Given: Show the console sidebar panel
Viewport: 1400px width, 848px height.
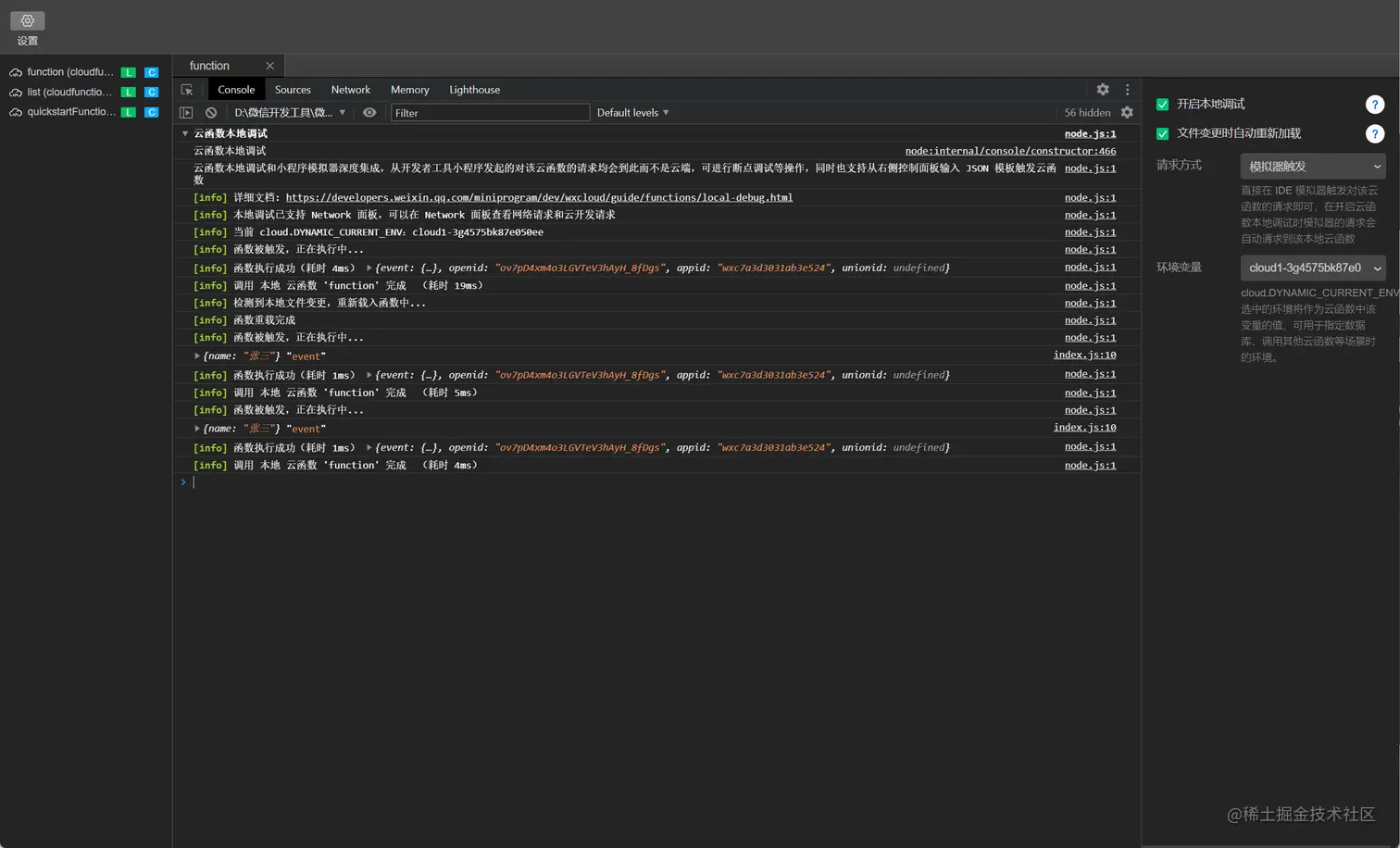Looking at the screenshot, I should [186, 113].
